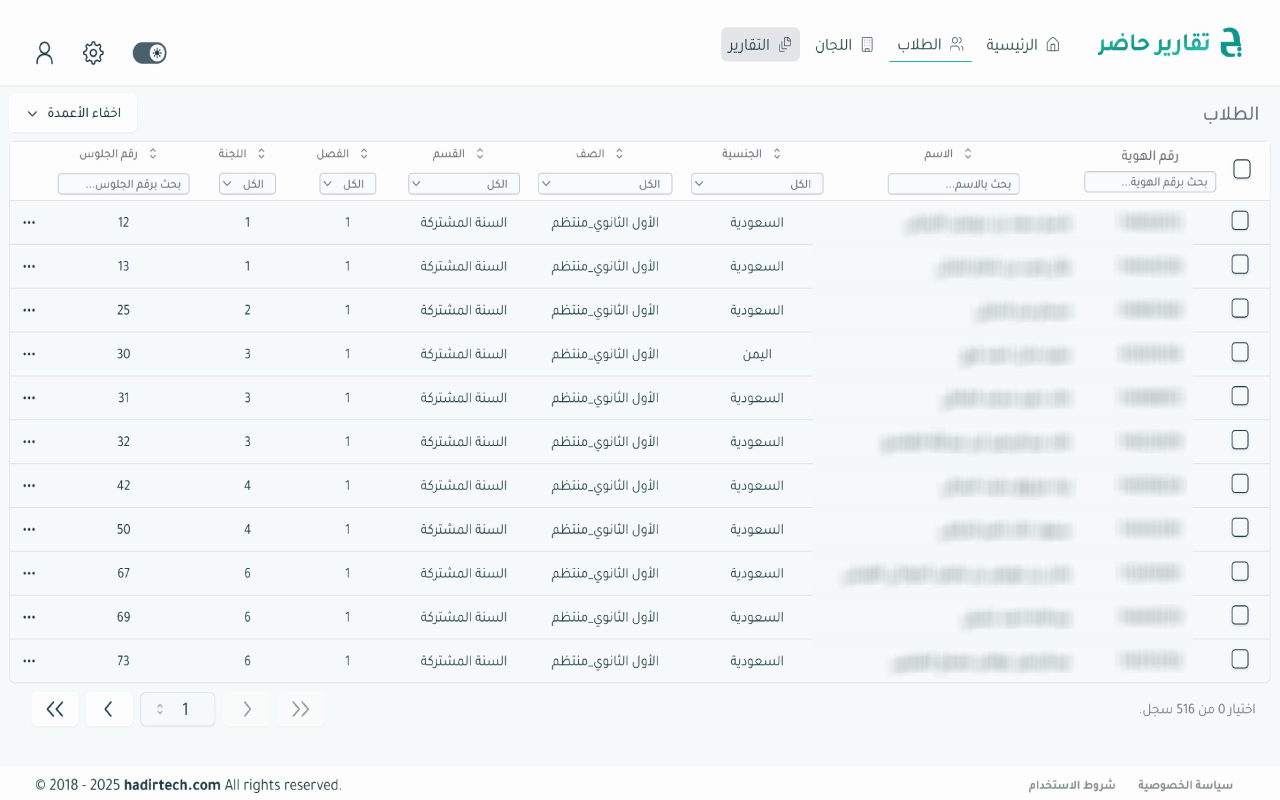Screen dimensions: 1280x800
Task: Toggle the dark mode switch
Action: tap(149, 53)
